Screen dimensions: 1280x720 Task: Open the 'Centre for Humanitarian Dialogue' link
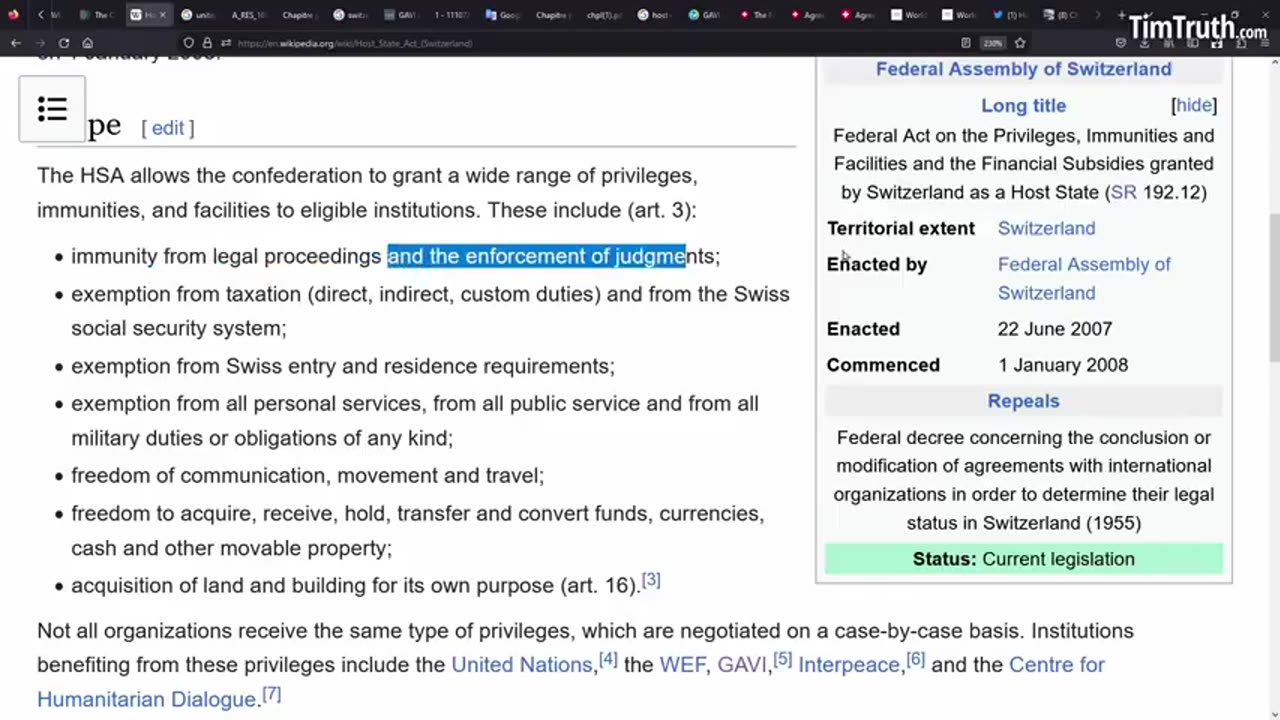coord(571,682)
